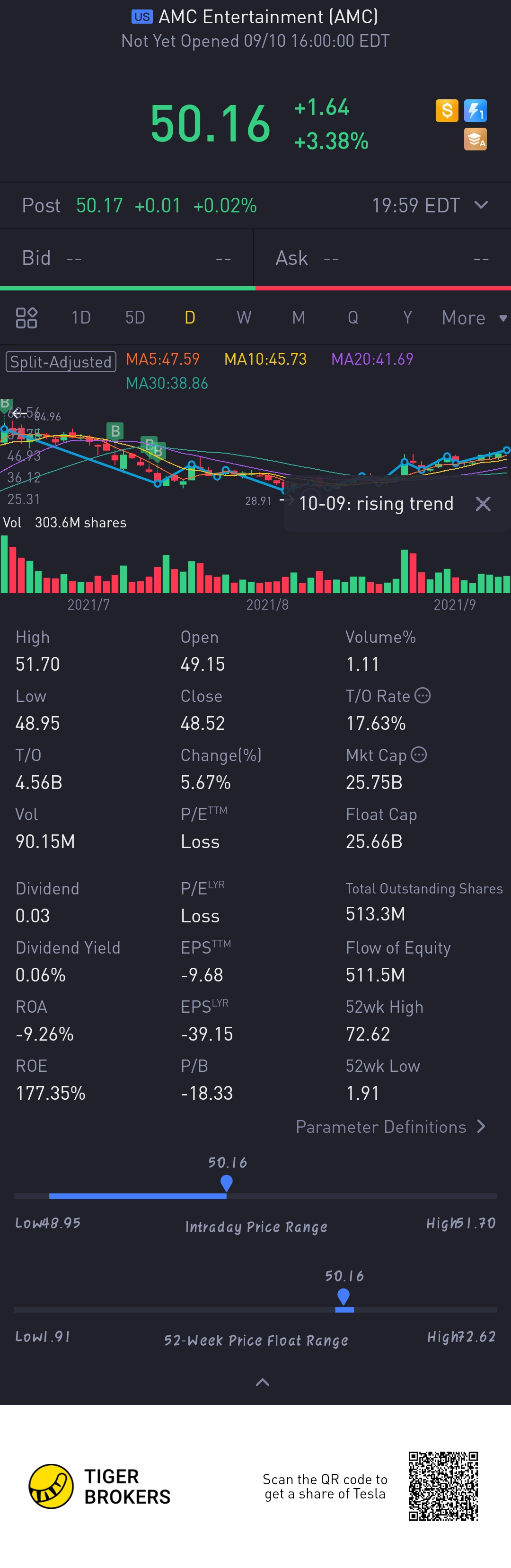Tap the Dividend Yield value 0.06%
The width and height of the screenshot is (511, 1568).
pos(40,974)
